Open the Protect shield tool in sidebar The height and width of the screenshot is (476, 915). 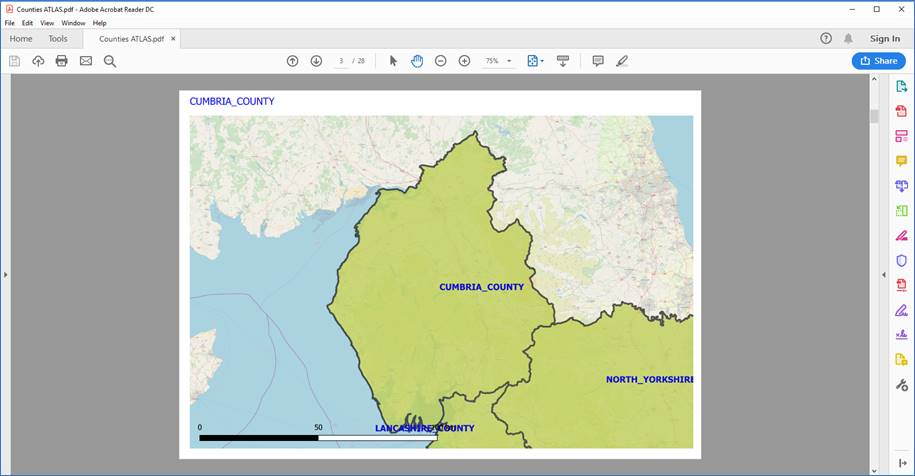tap(901, 260)
